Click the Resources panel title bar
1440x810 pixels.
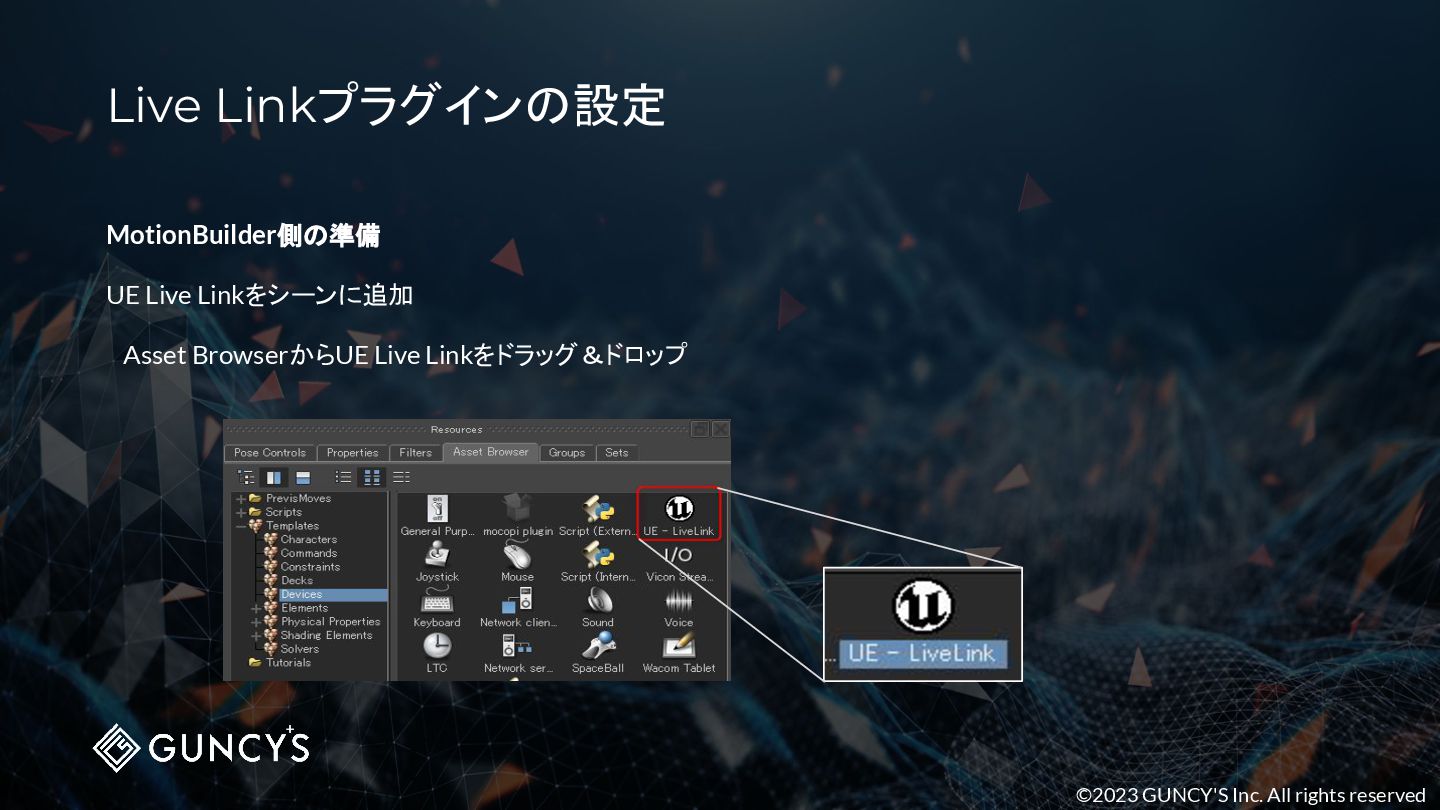coord(456,429)
